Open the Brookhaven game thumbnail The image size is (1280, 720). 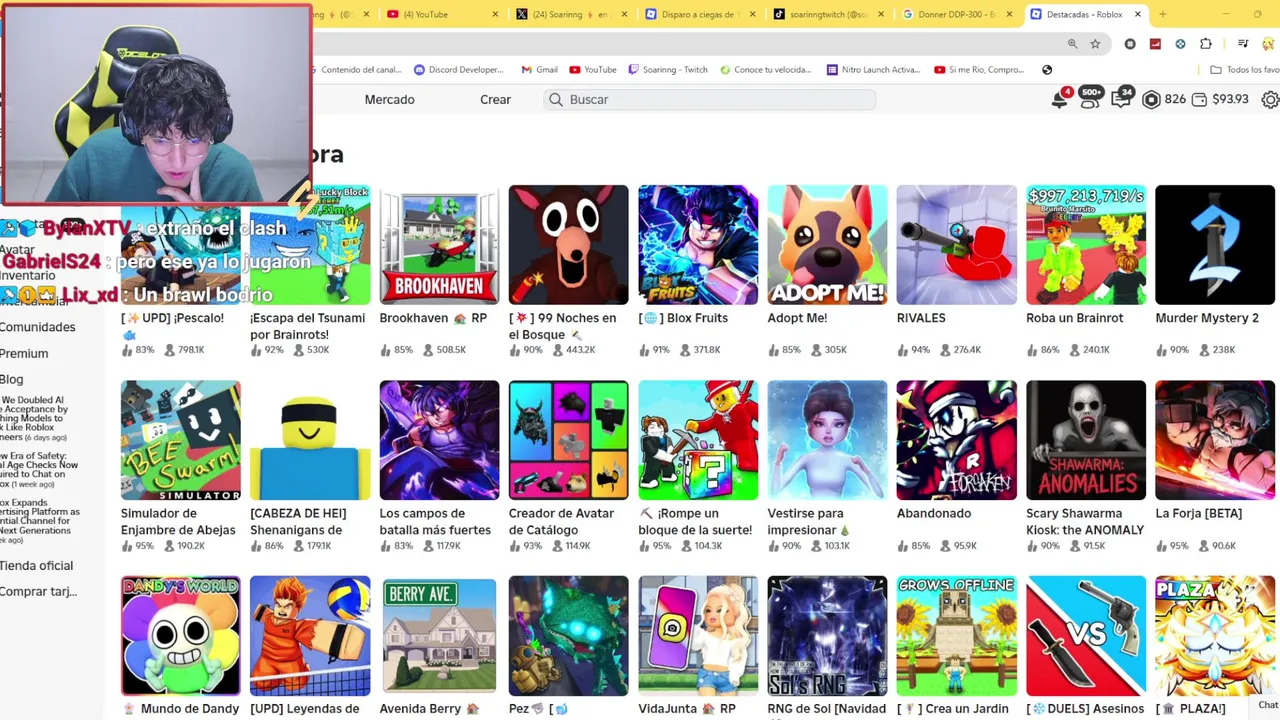point(439,245)
